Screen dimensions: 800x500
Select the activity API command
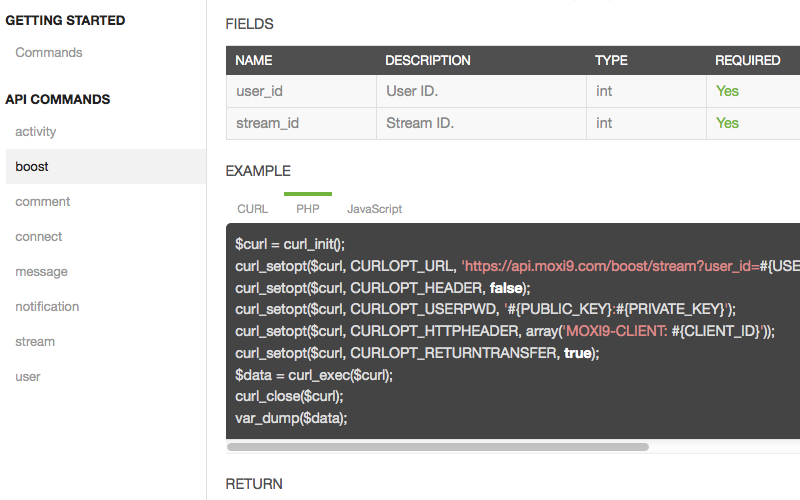pyautogui.click(x=36, y=131)
